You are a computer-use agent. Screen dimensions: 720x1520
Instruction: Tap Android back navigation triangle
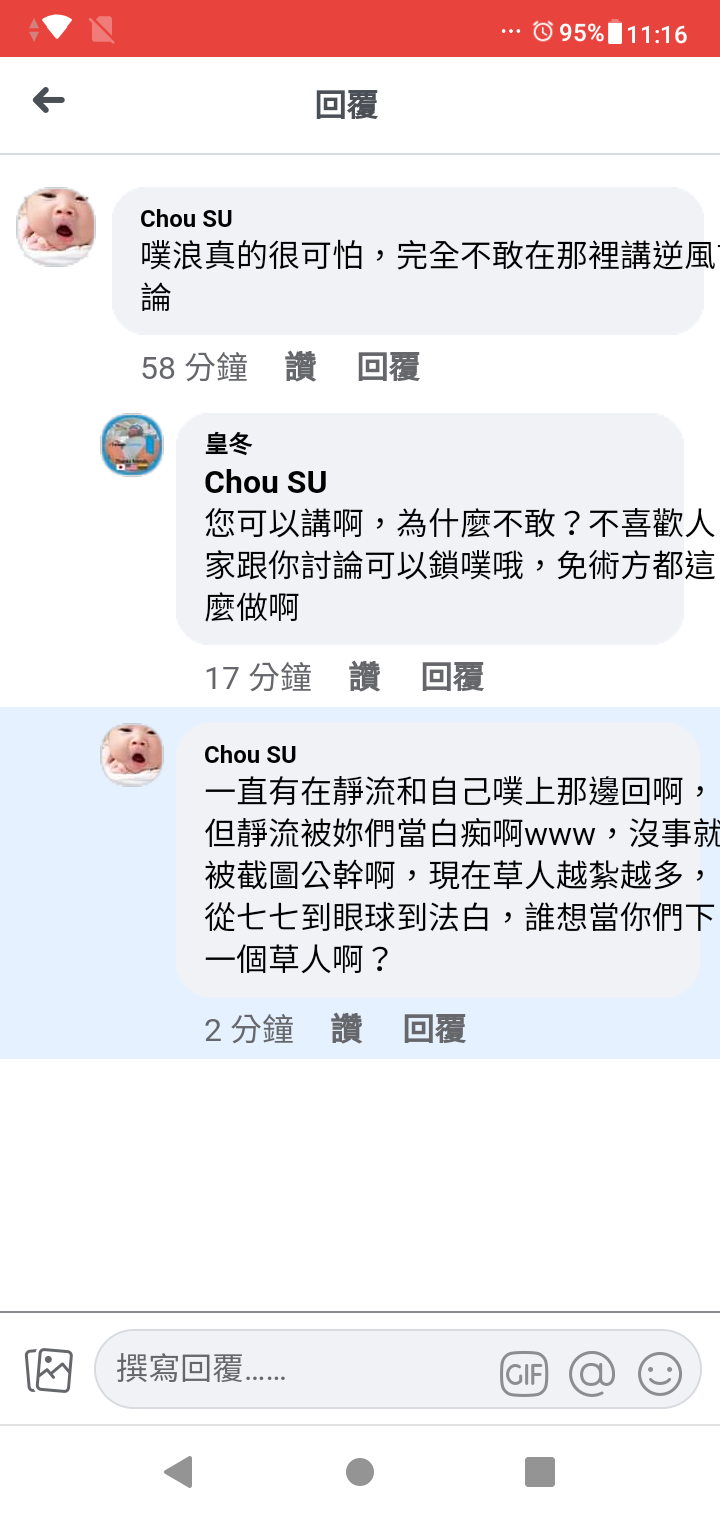(x=178, y=1472)
